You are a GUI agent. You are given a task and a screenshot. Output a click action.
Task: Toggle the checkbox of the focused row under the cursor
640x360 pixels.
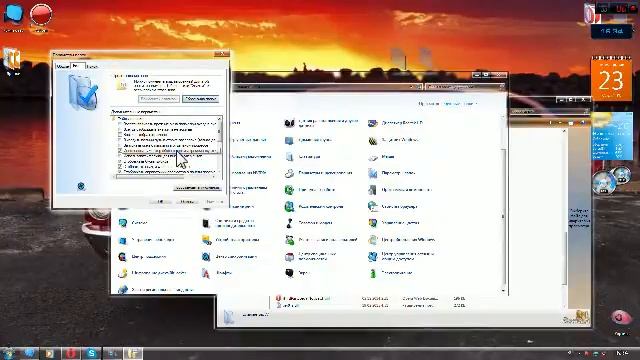(120, 151)
